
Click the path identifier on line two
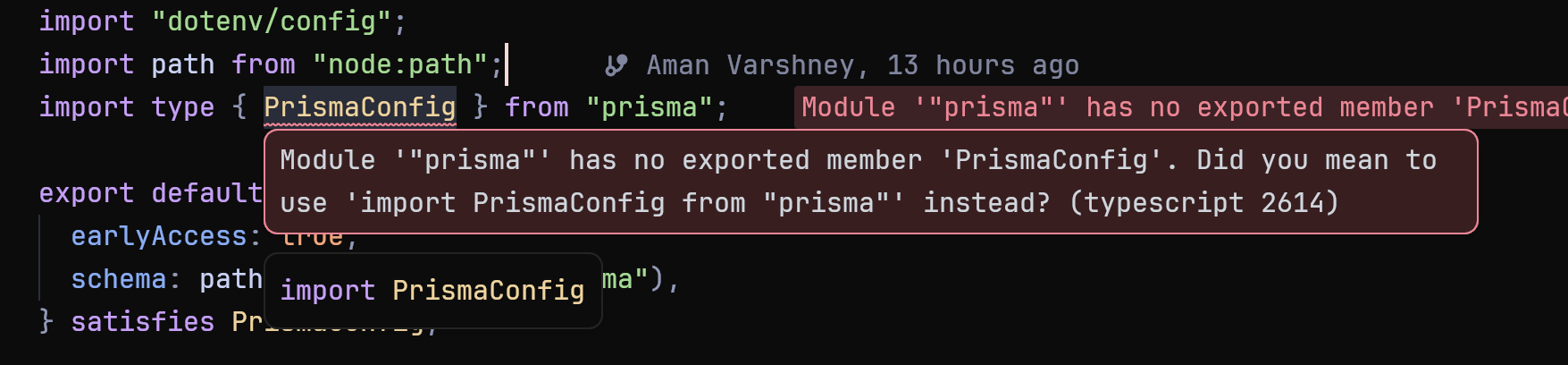[183, 64]
